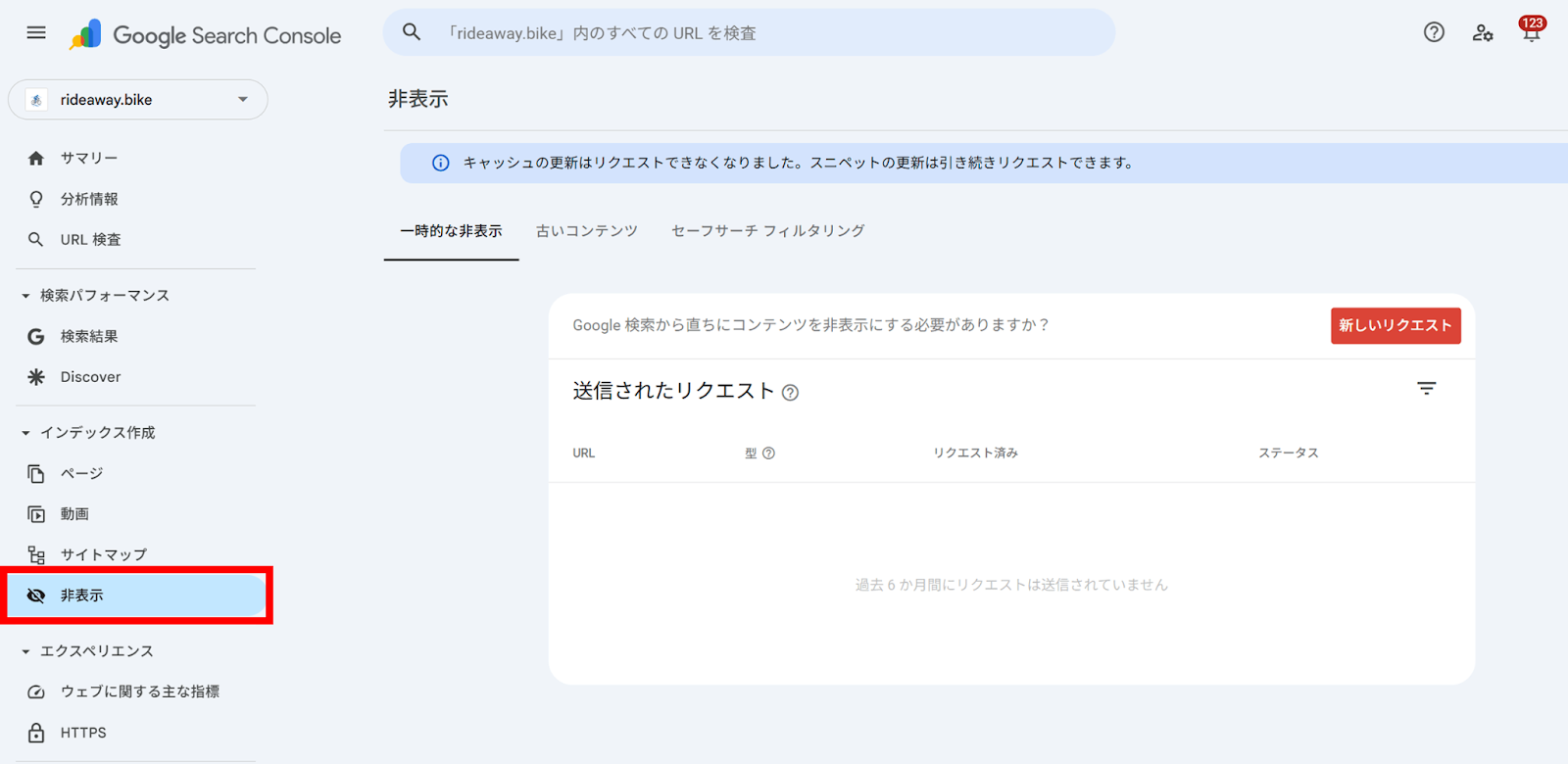
Task: Click the 過去6か月間 empty-state message
Action: click(x=1011, y=585)
